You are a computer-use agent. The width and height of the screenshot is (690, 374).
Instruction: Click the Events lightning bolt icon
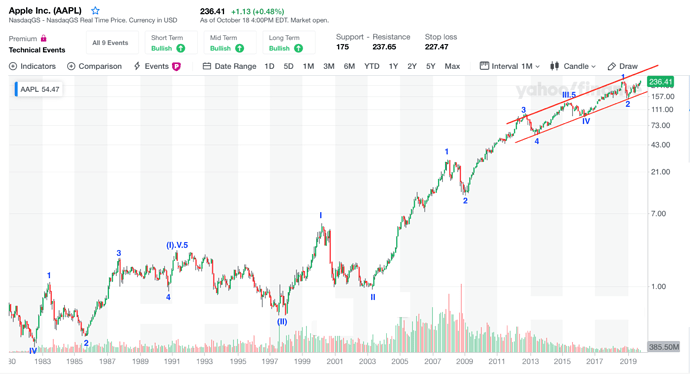click(137, 66)
